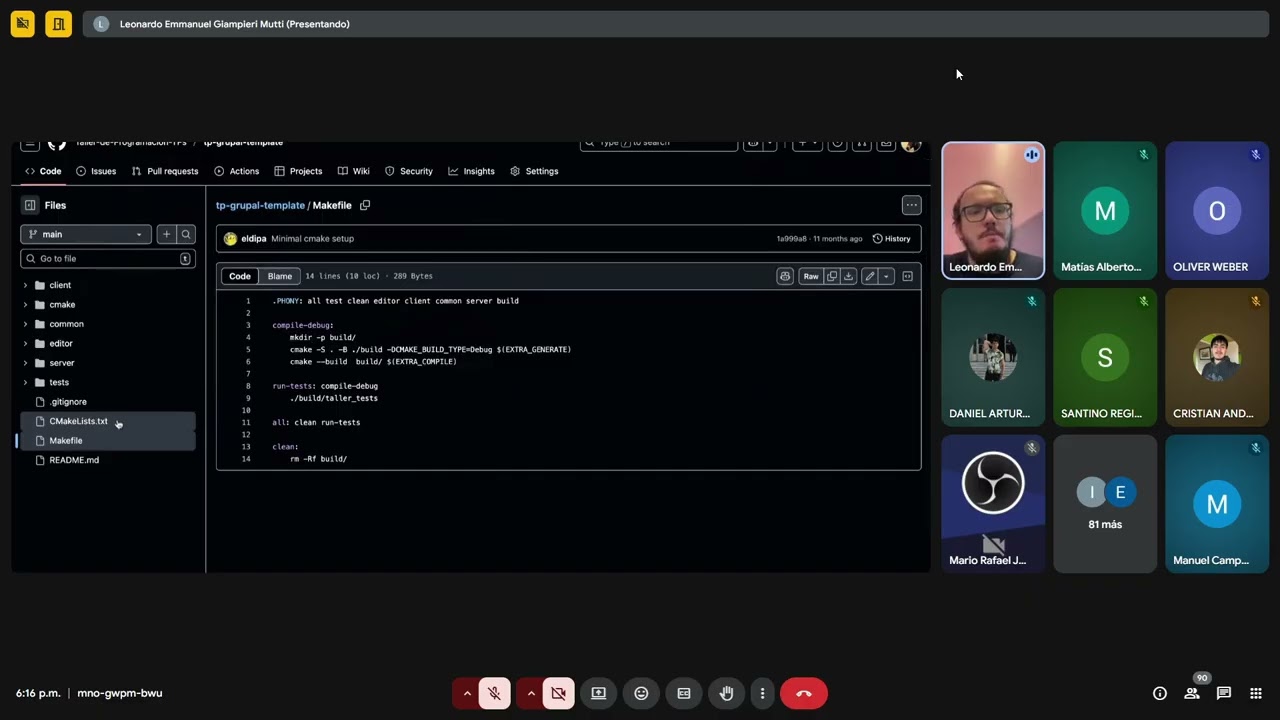Image resolution: width=1280 pixels, height=720 pixels.
Task: Turn on the microphone in the call bar
Action: (494, 693)
